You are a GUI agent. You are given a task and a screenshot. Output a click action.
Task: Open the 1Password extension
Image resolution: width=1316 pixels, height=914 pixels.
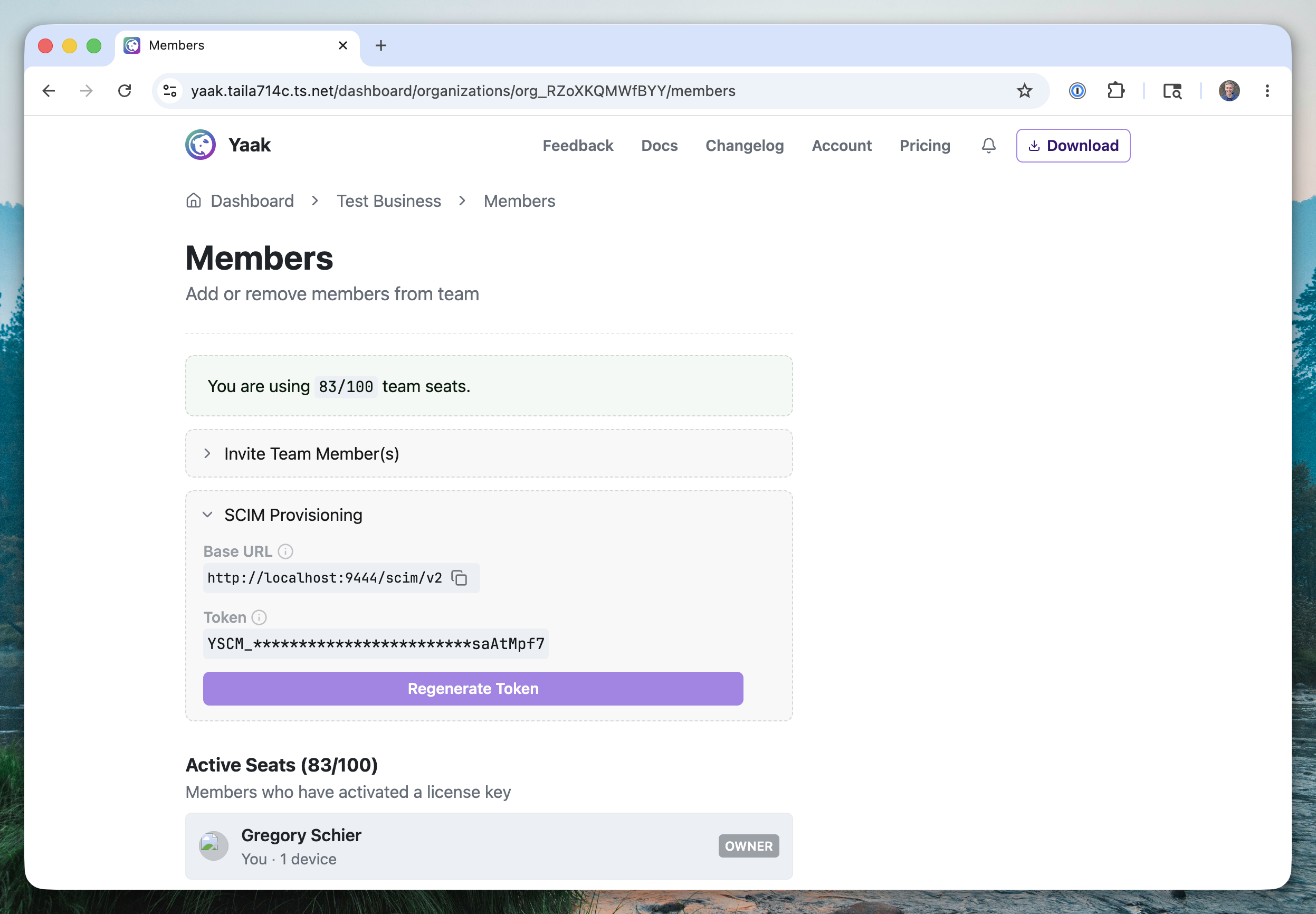click(x=1077, y=90)
